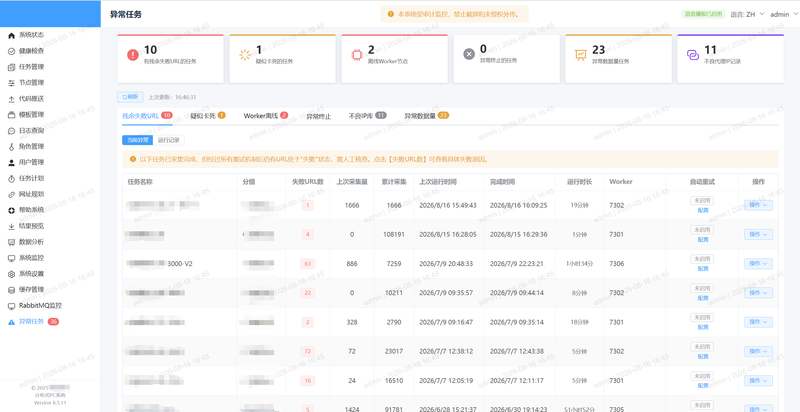Click the gray X icon on card 0
The height and width of the screenshot is (412, 800).
pyautogui.click(x=469, y=55)
